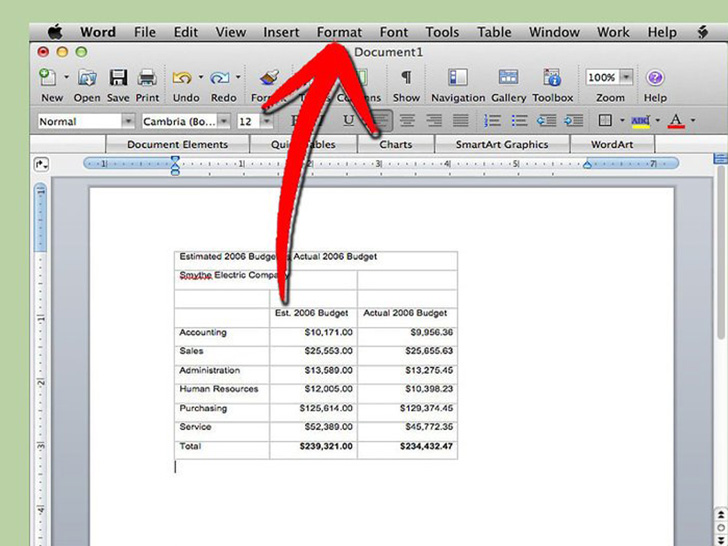Open the Navigation pane
Screen dimensions: 728x546
(x=458, y=77)
